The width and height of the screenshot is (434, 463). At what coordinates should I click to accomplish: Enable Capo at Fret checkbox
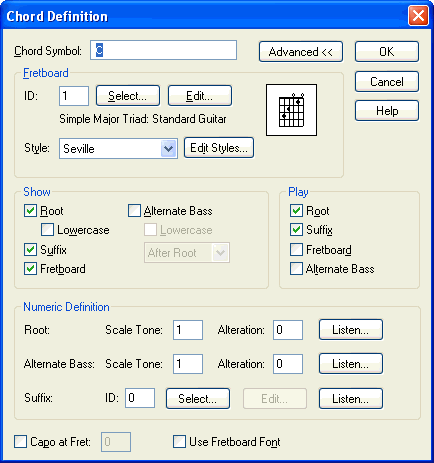point(20,442)
